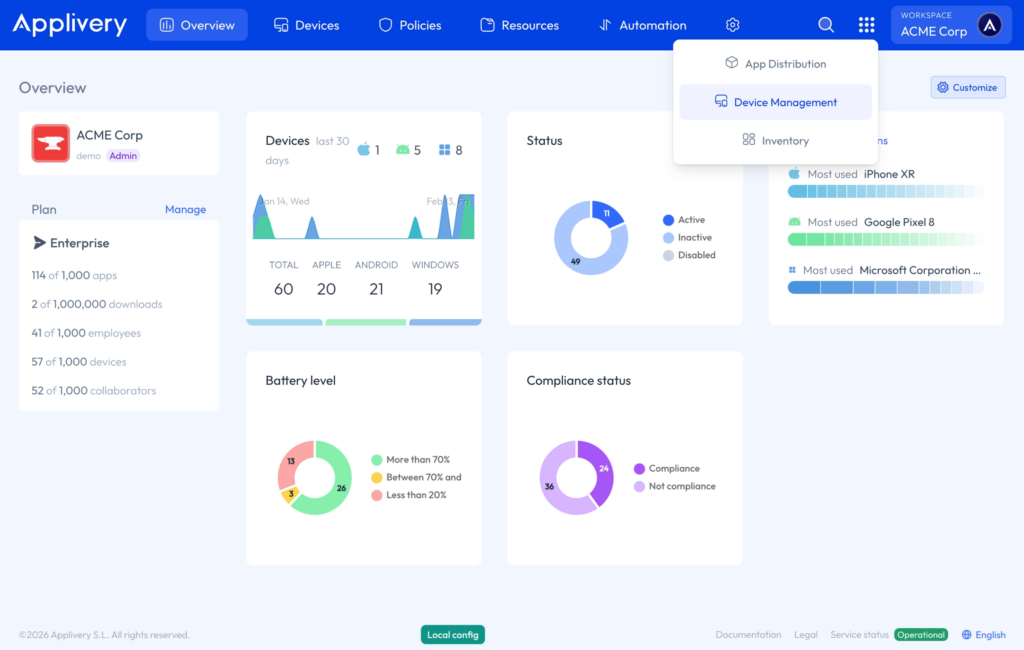Click the Applivery logo
1024x650 pixels.
[x=68, y=24]
